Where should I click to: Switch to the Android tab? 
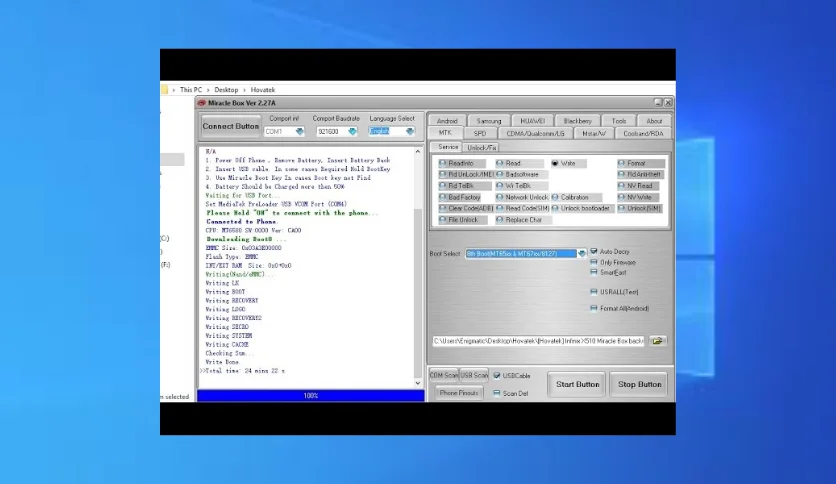447,121
